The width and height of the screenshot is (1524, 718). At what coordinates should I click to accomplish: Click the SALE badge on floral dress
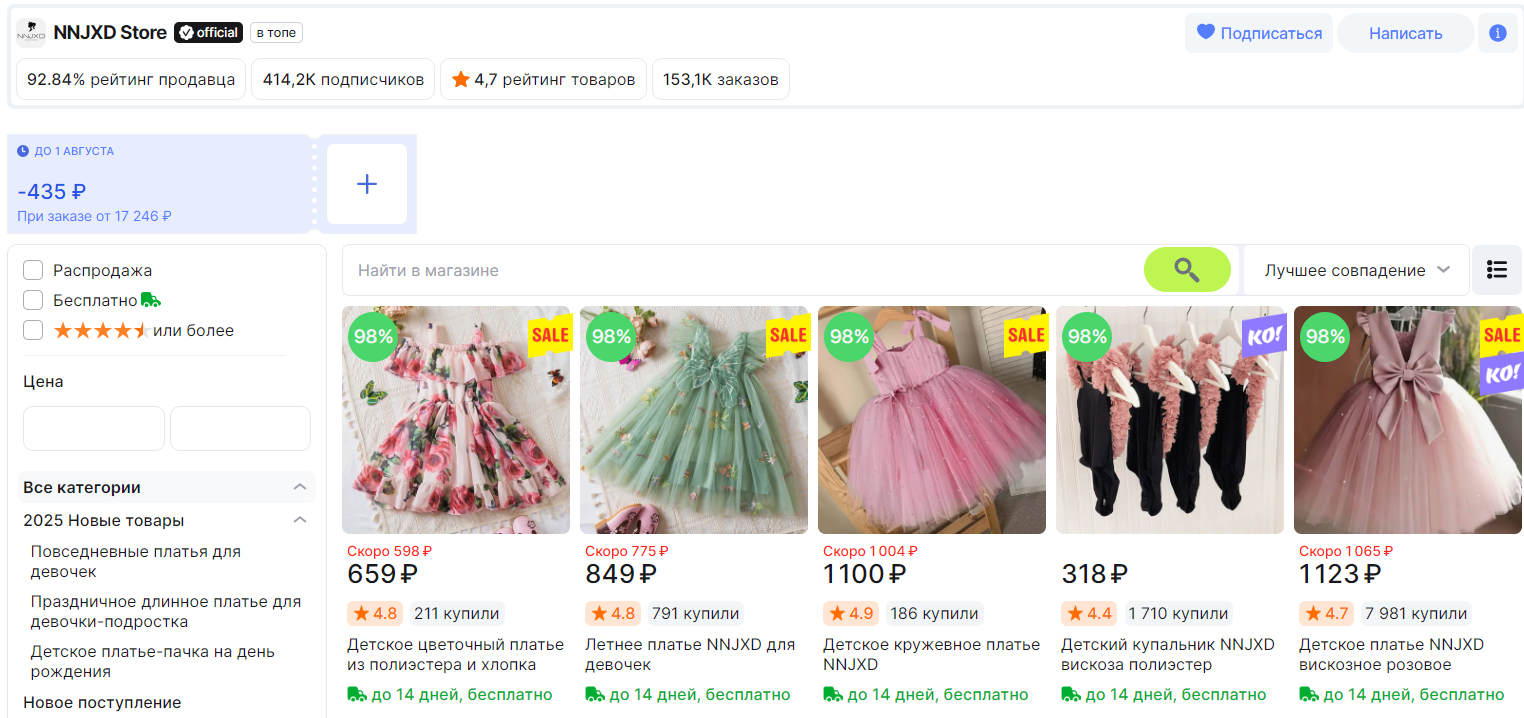click(x=549, y=336)
